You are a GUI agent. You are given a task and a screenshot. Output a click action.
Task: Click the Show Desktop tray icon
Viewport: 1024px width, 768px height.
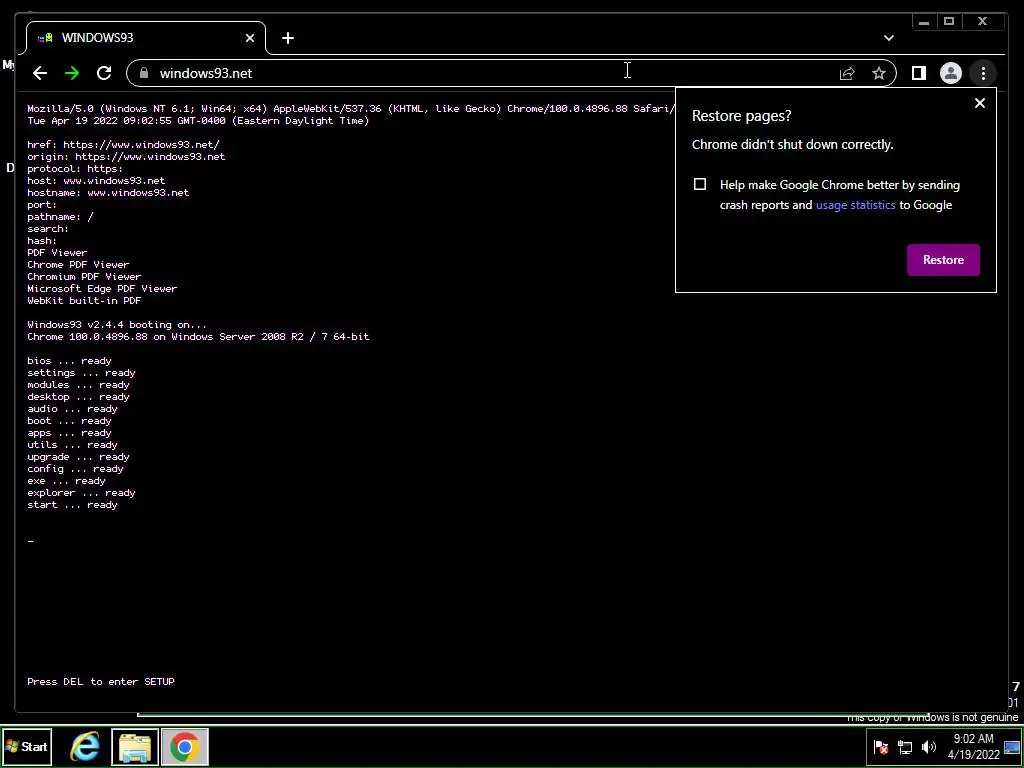1012,747
